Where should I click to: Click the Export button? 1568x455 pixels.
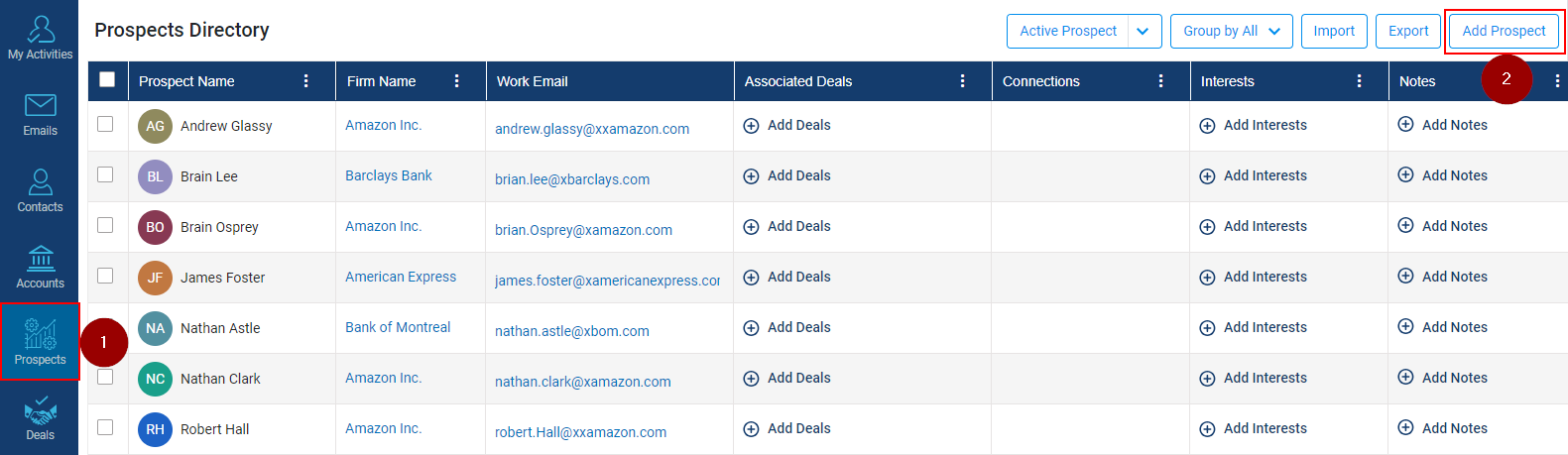(x=1408, y=31)
